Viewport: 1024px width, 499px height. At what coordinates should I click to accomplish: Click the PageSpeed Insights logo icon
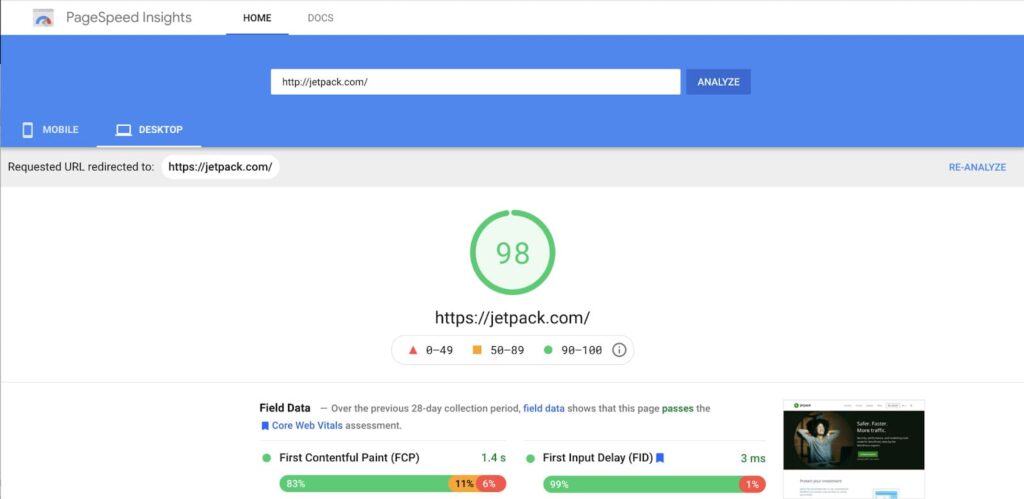click(x=43, y=18)
